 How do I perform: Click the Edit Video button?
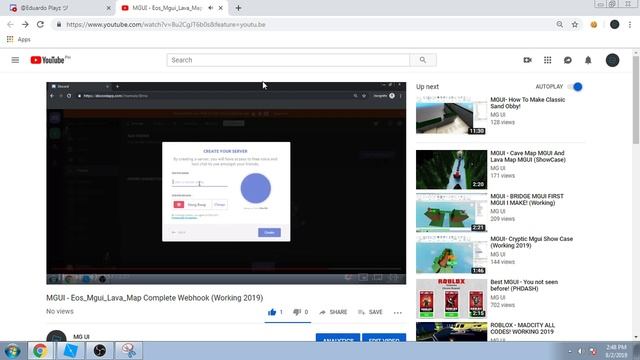click(384, 338)
